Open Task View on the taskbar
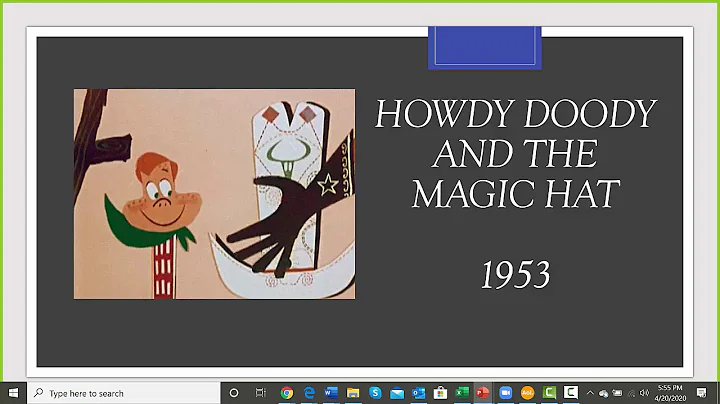Viewport: 720px width, 404px height. (x=260, y=393)
